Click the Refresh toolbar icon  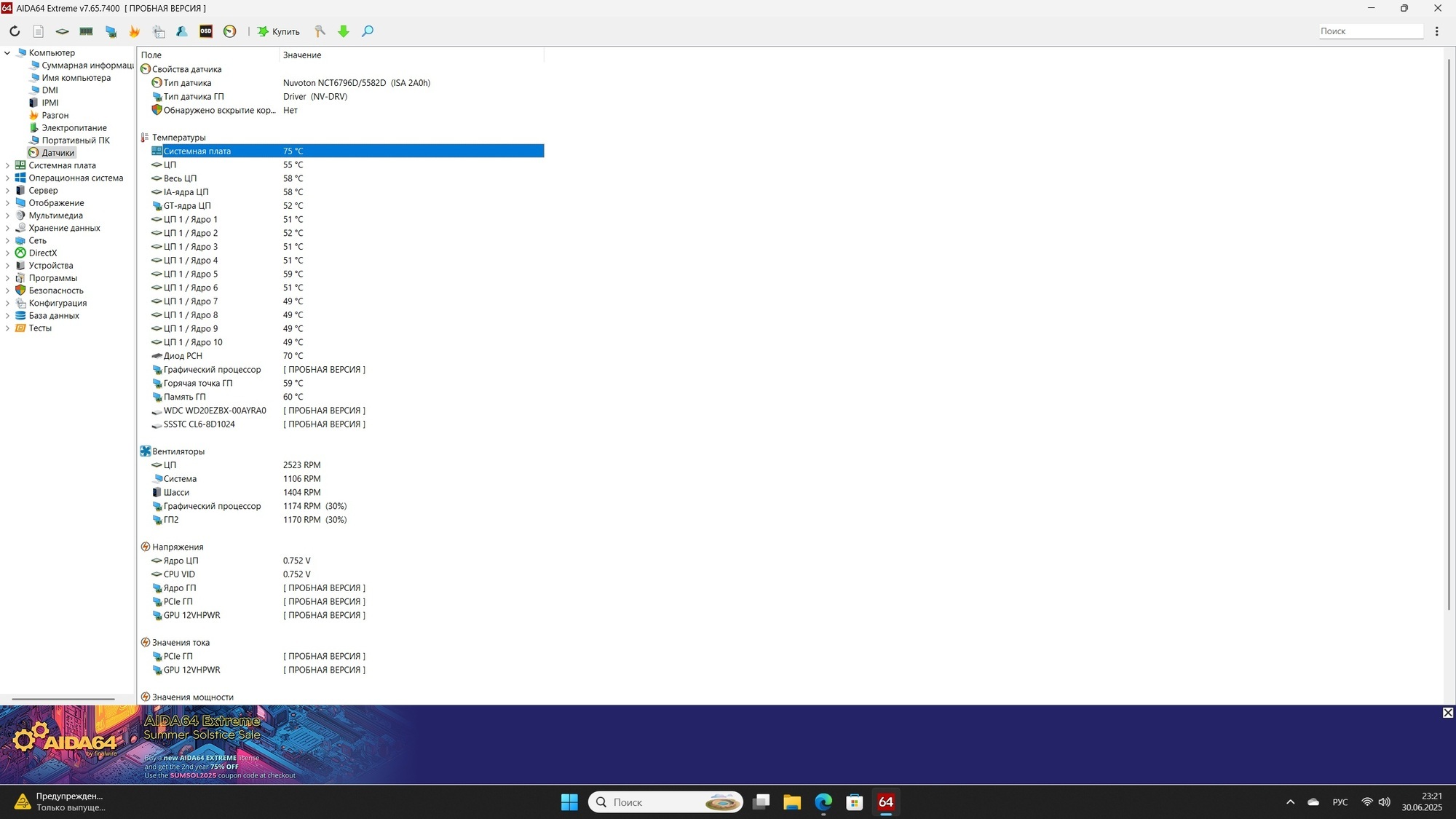(x=15, y=31)
